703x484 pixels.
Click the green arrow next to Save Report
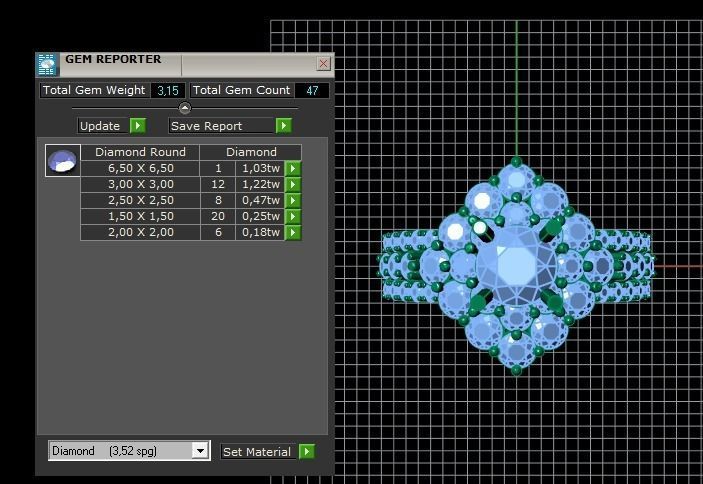tap(283, 126)
